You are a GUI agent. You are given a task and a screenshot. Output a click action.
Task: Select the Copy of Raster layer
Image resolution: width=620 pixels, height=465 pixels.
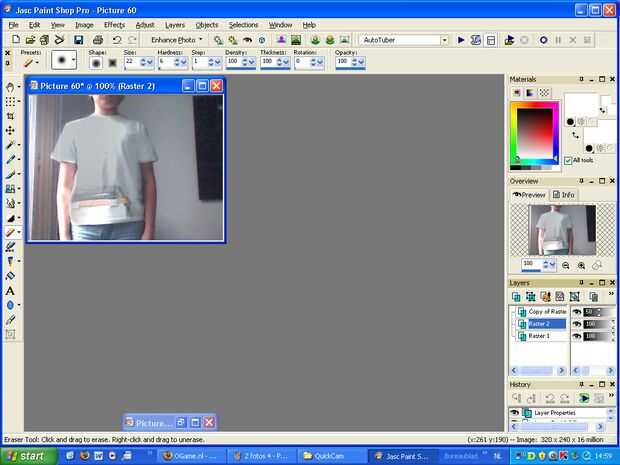tap(546, 312)
